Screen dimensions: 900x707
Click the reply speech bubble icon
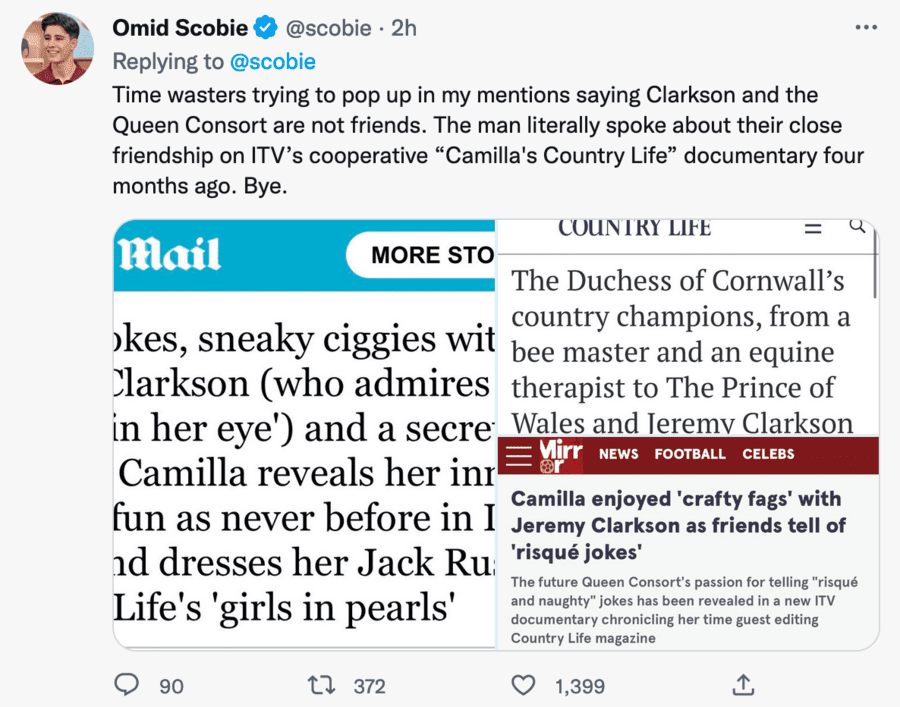click(x=126, y=685)
